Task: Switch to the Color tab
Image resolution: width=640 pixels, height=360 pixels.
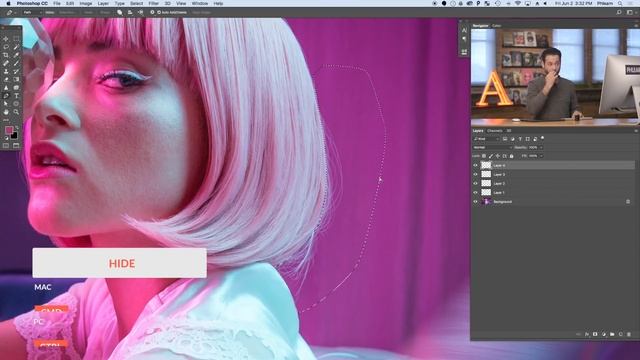Action: pos(496,26)
